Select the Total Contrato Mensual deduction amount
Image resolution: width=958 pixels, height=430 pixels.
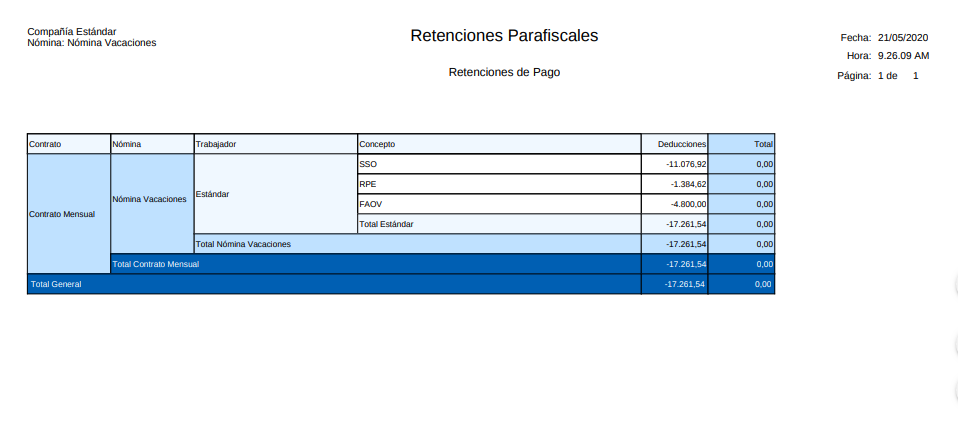tap(675, 264)
